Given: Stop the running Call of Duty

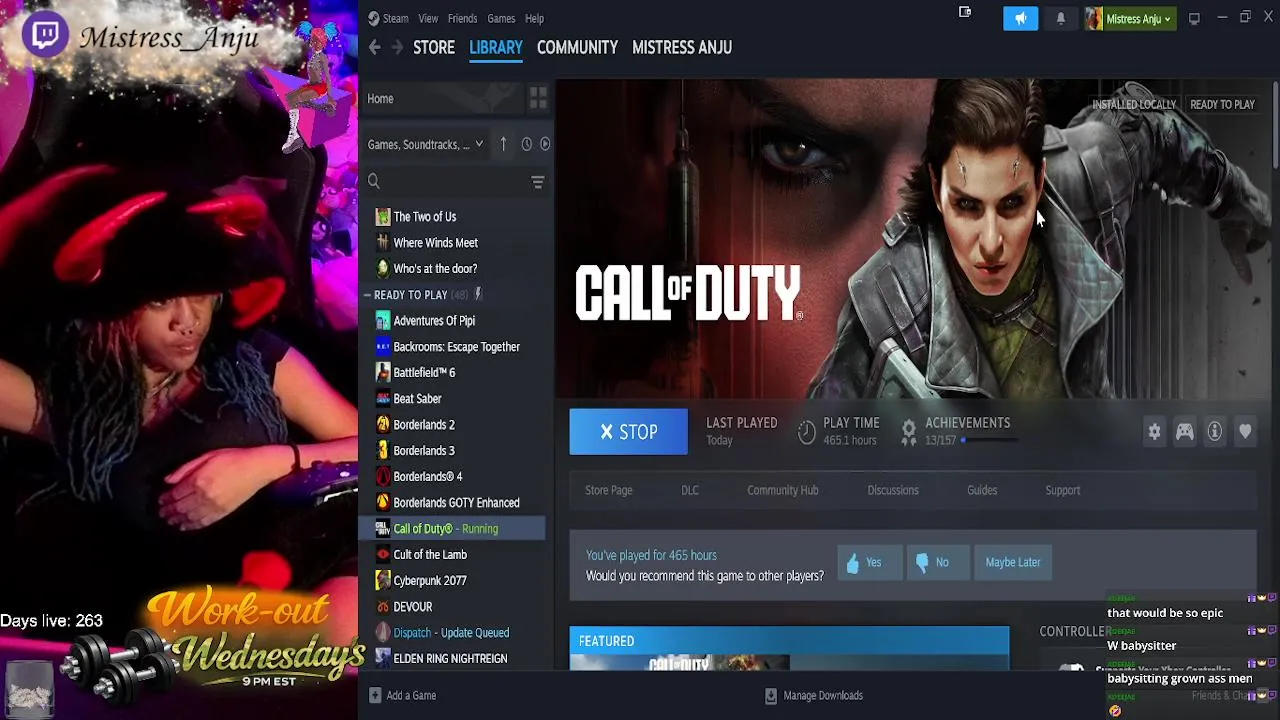Looking at the screenshot, I should (629, 432).
